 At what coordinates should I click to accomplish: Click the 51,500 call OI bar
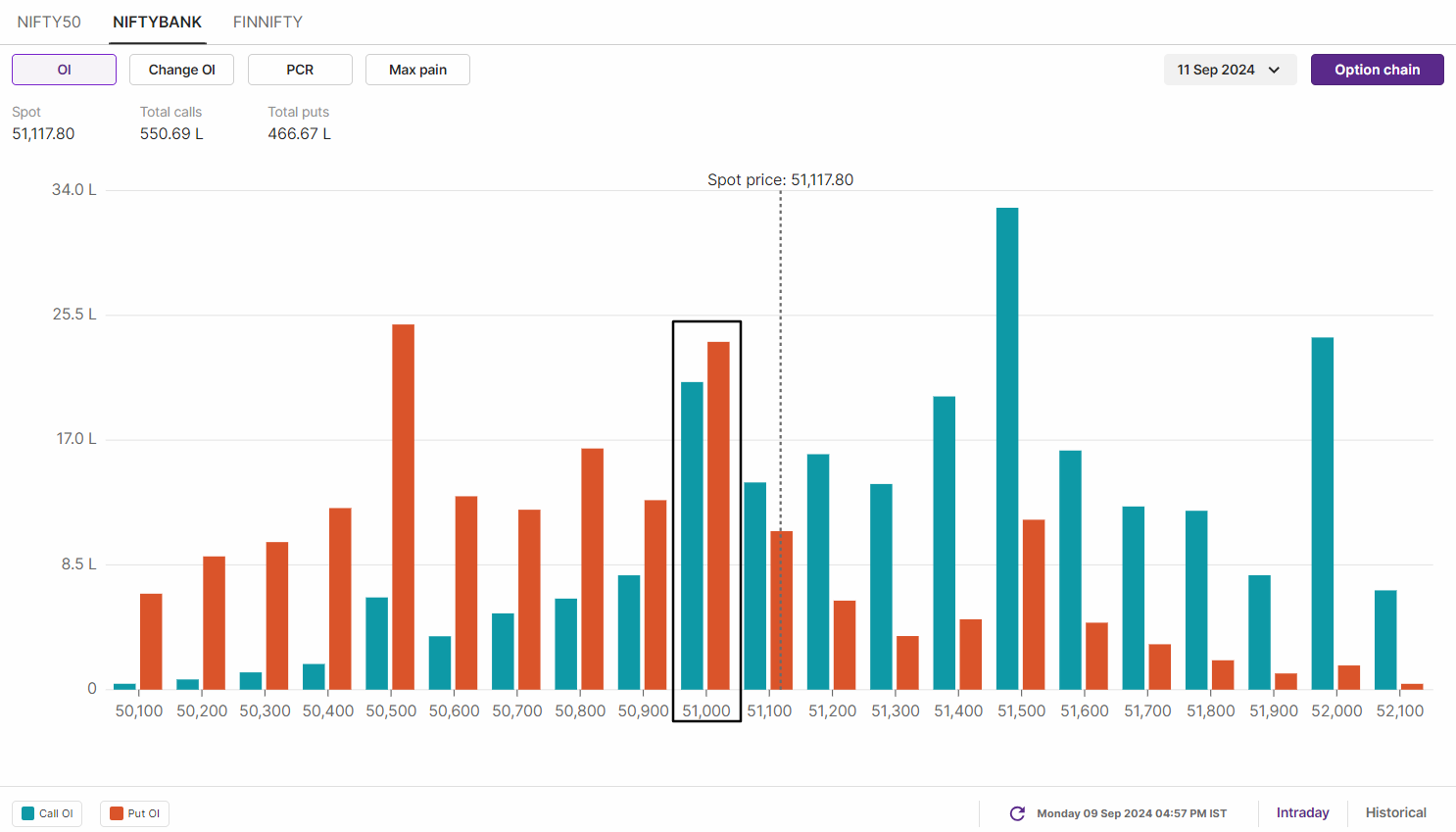[x=1007, y=448]
